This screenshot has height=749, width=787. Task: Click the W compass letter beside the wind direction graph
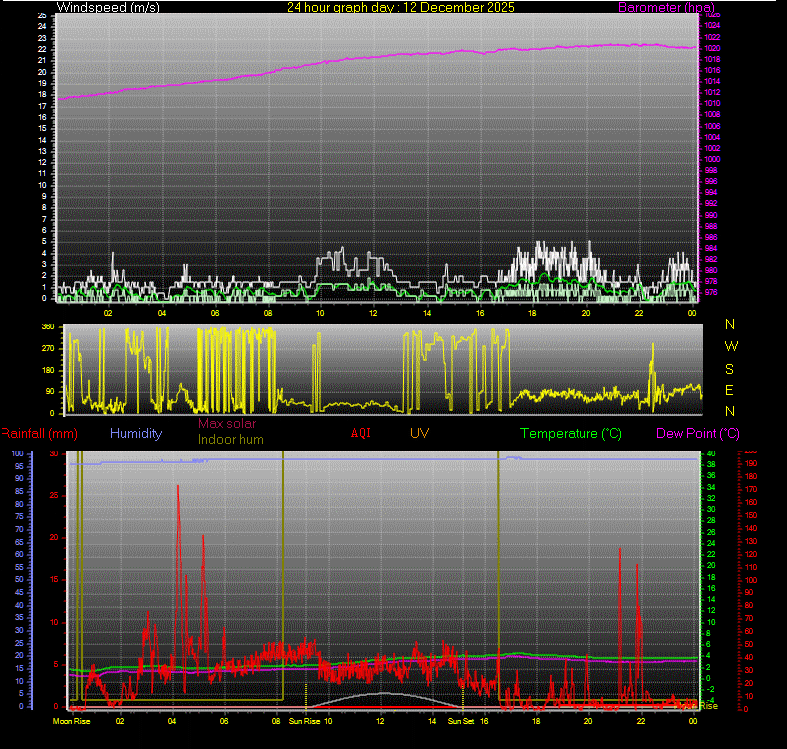(x=731, y=346)
